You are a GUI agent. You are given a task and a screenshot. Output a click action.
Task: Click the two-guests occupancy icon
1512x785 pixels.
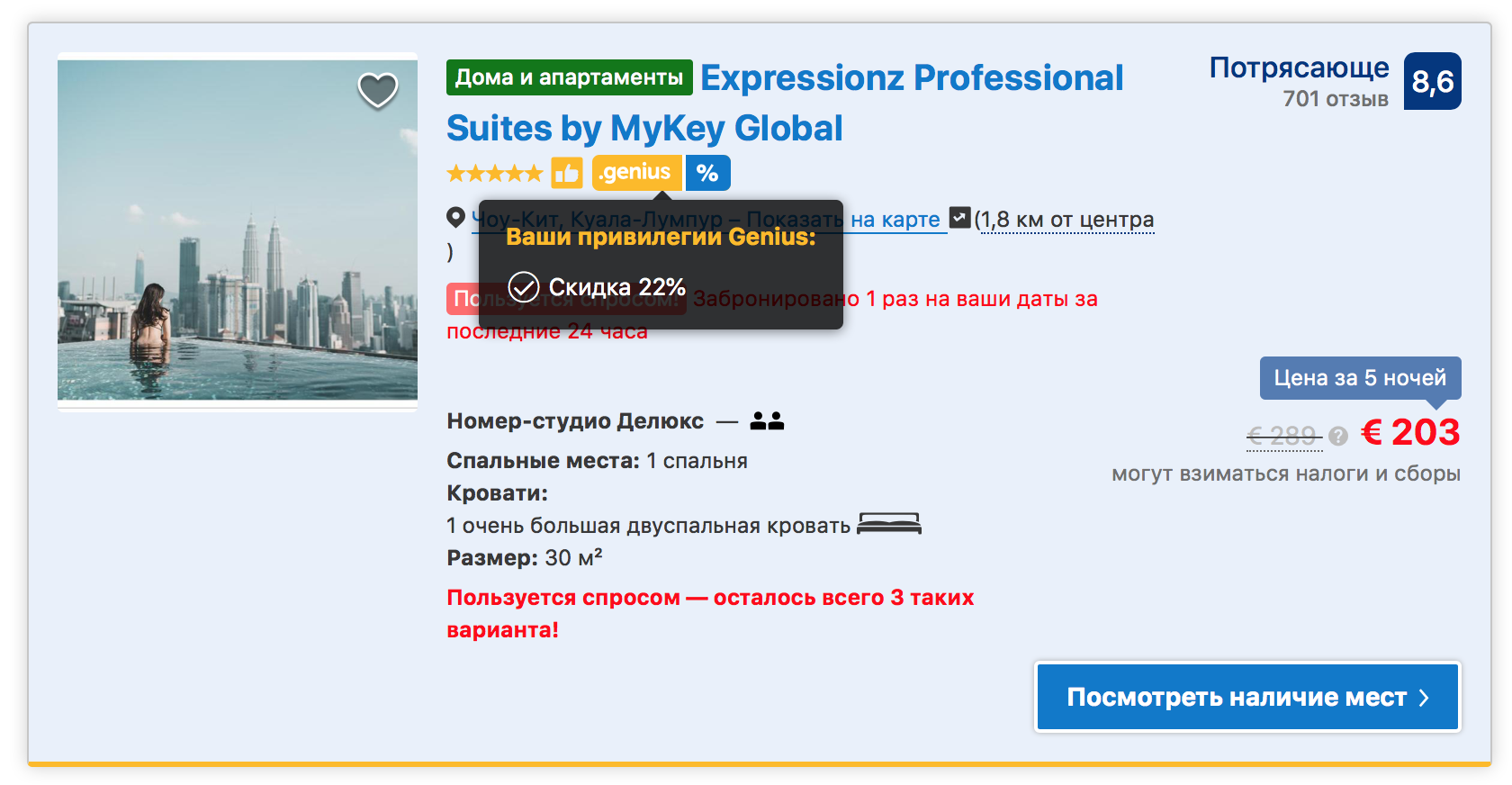point(767,420)
